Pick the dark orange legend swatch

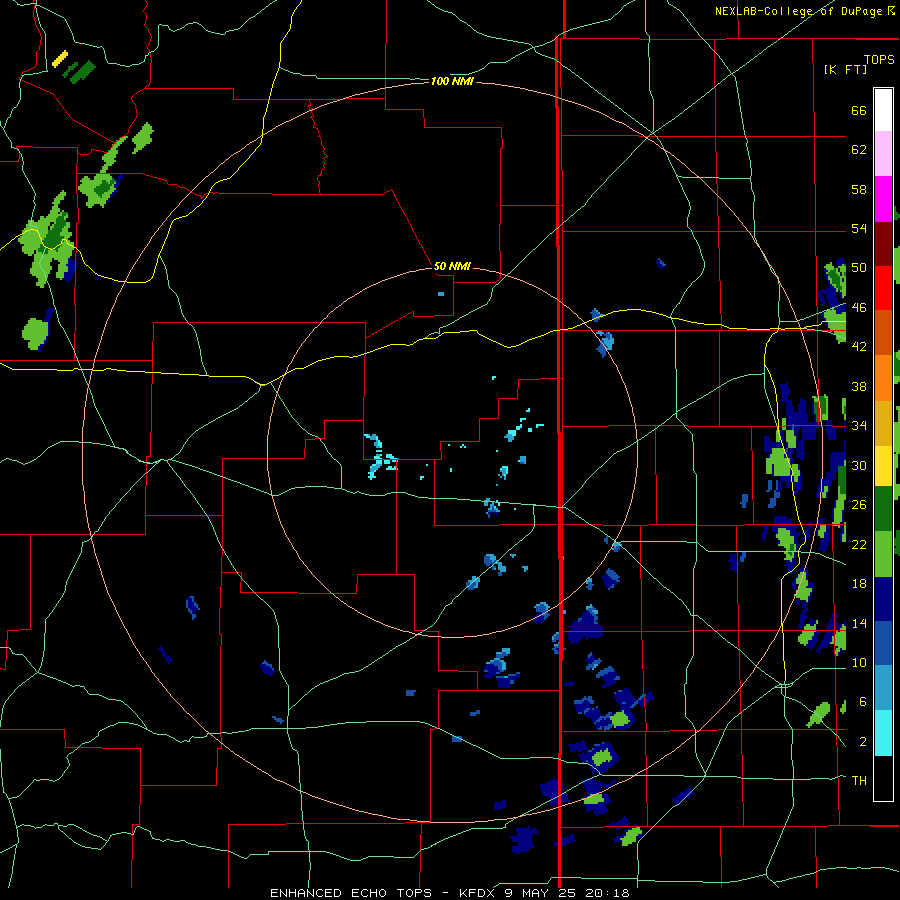(x=883, y=333)
